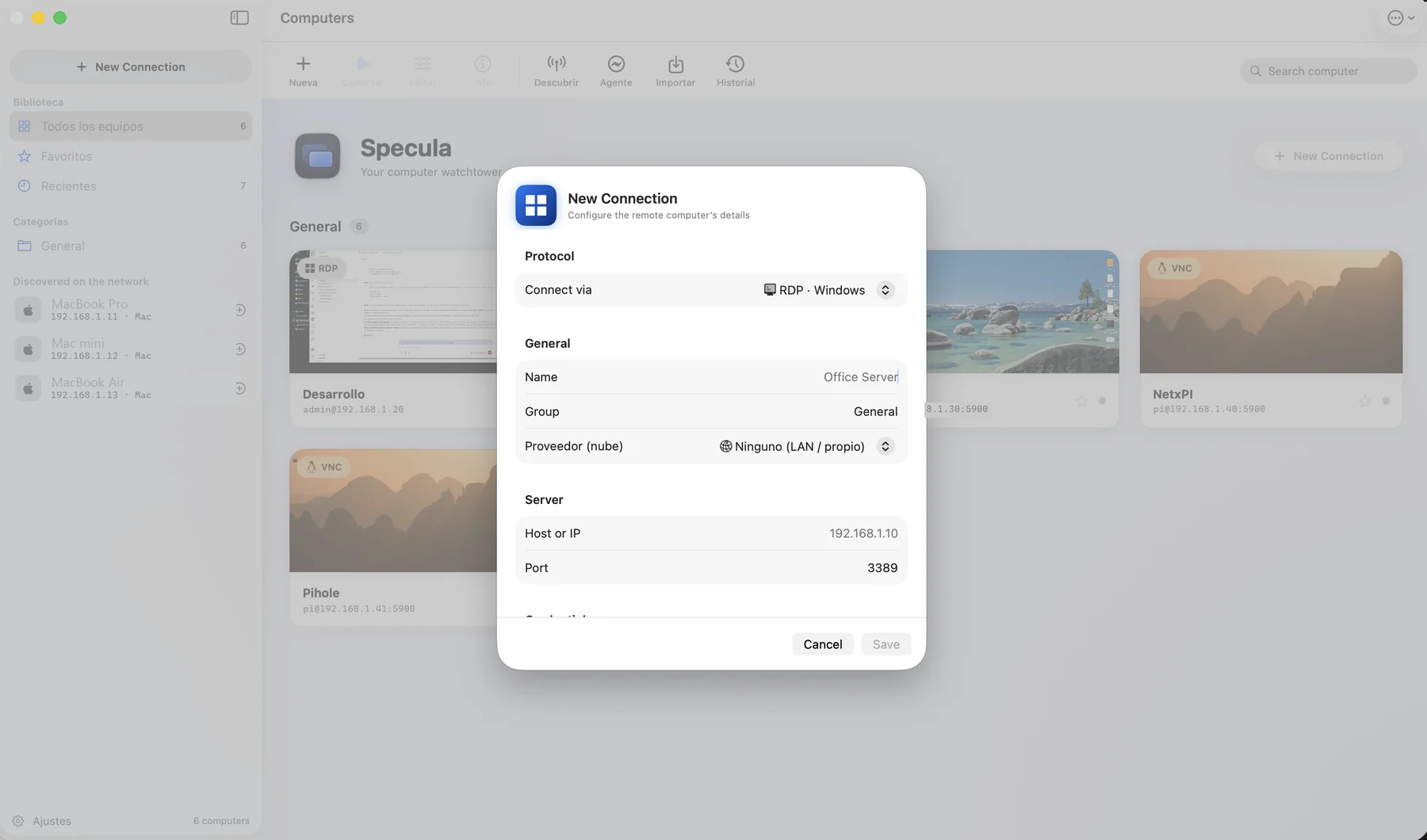The image size is (1427, 840).
Task: Click the Specula app logo icon
Action: (318, 156)
